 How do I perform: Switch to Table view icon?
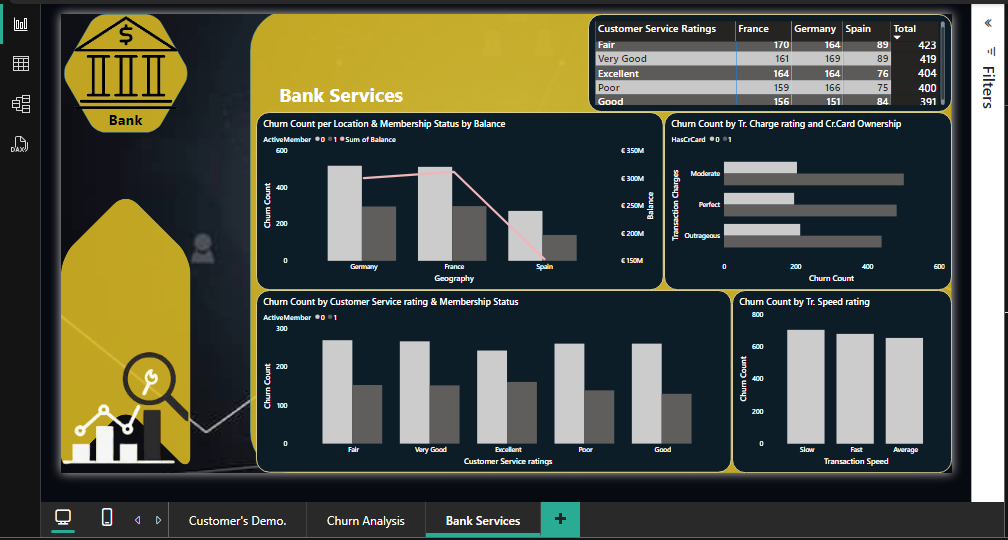(21, 64)
